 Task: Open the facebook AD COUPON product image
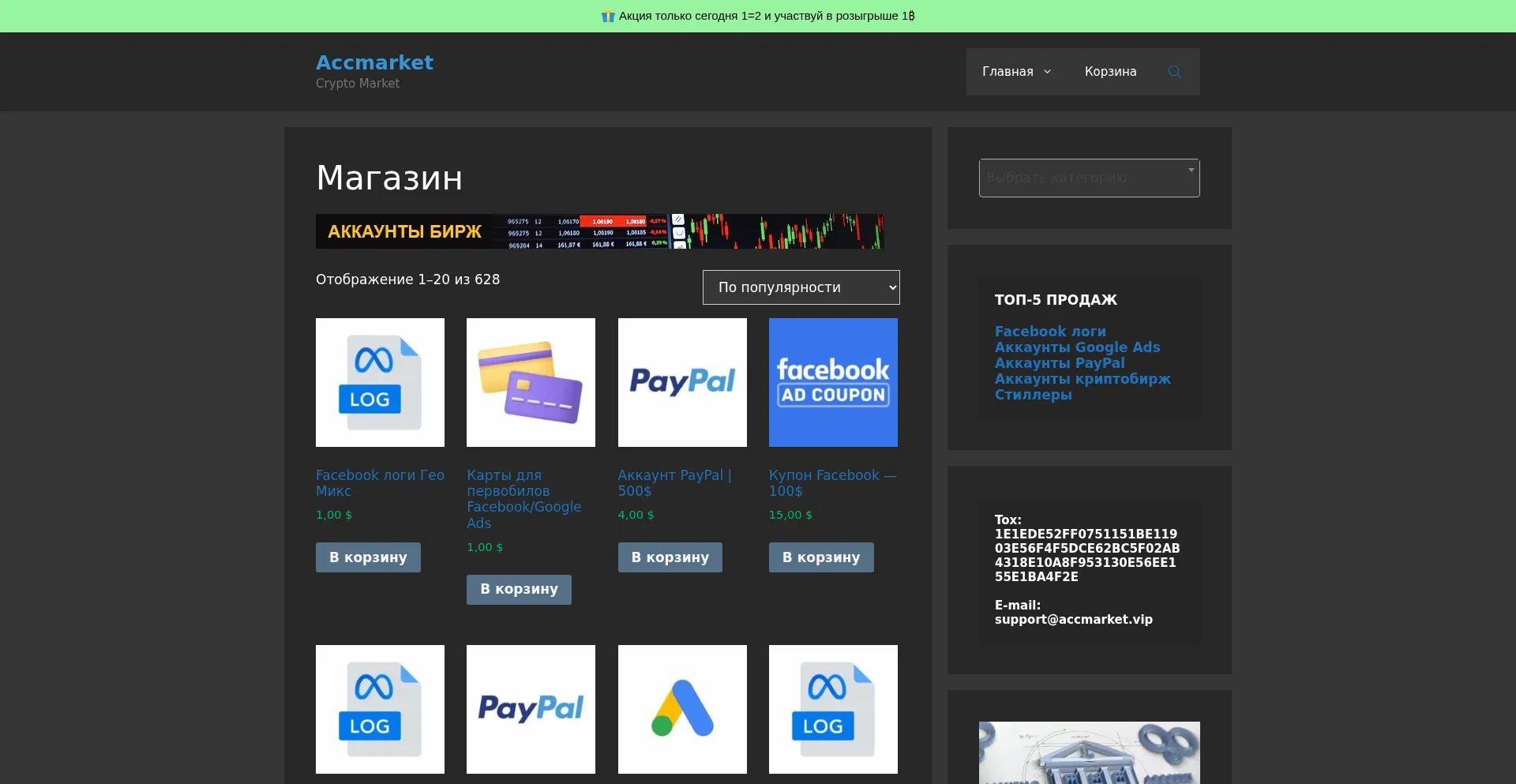833,382
